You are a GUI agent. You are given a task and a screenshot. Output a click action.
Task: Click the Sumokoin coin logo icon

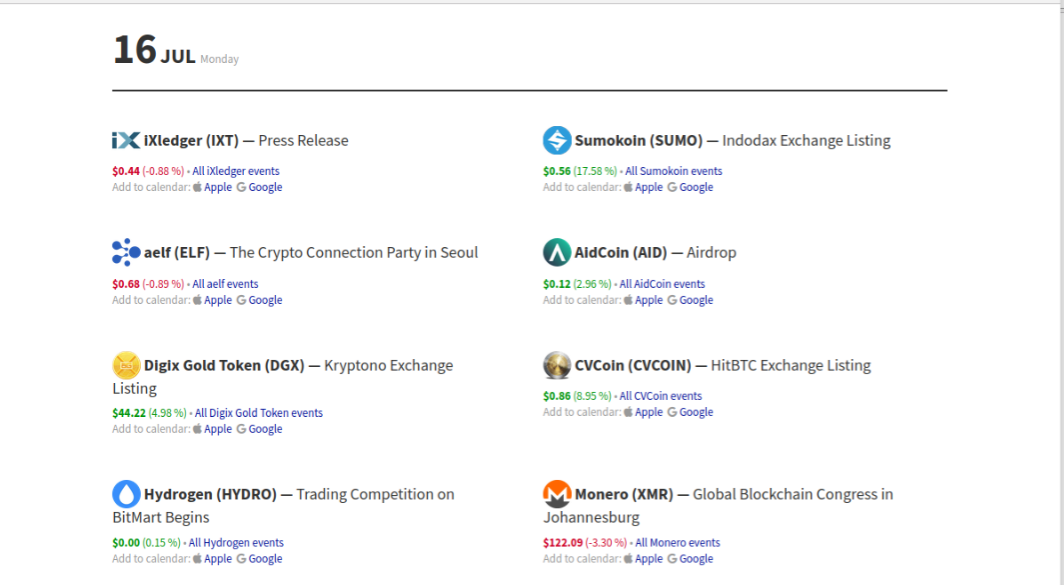(557, 141)
